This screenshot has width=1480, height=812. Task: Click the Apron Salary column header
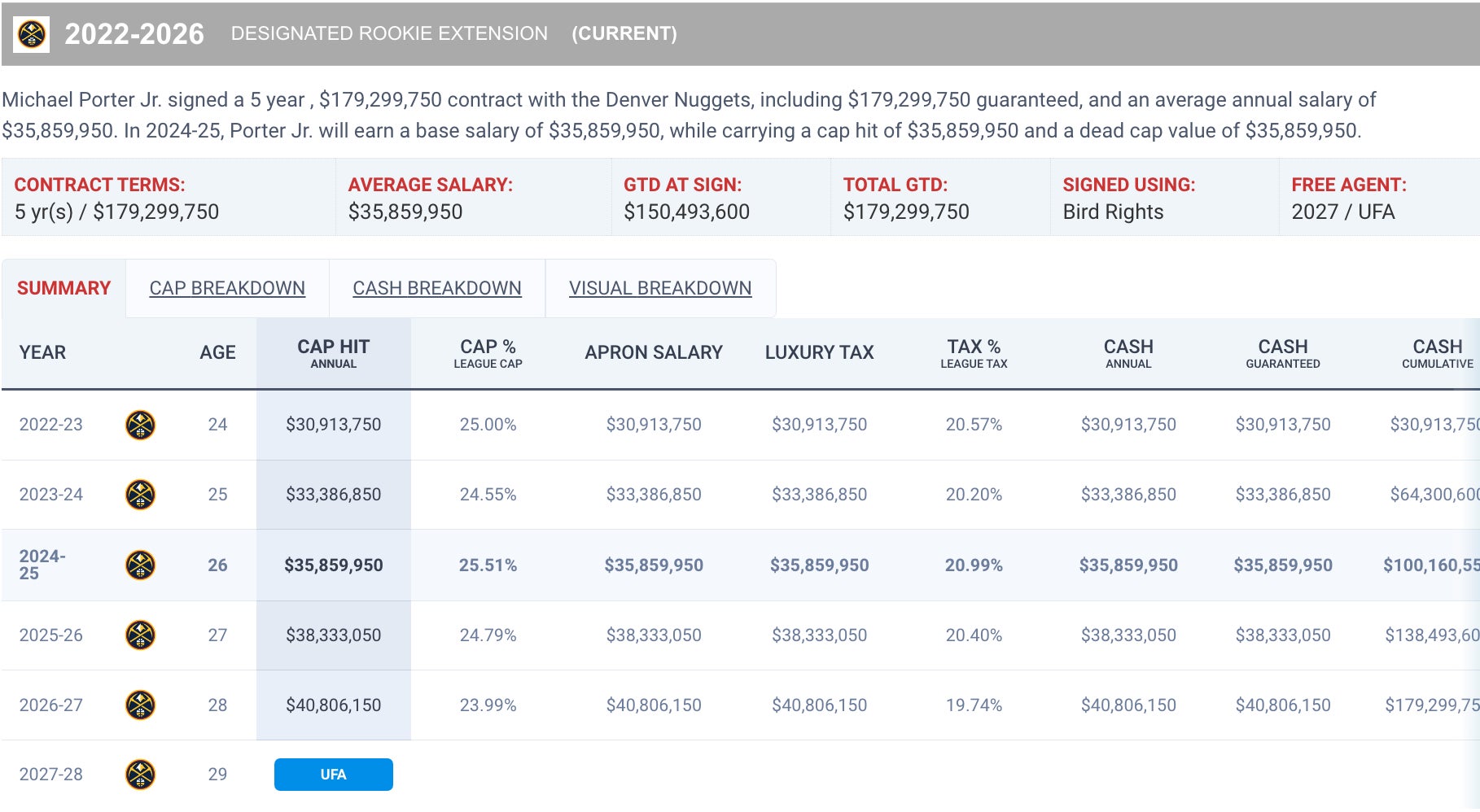pos(653,352)
